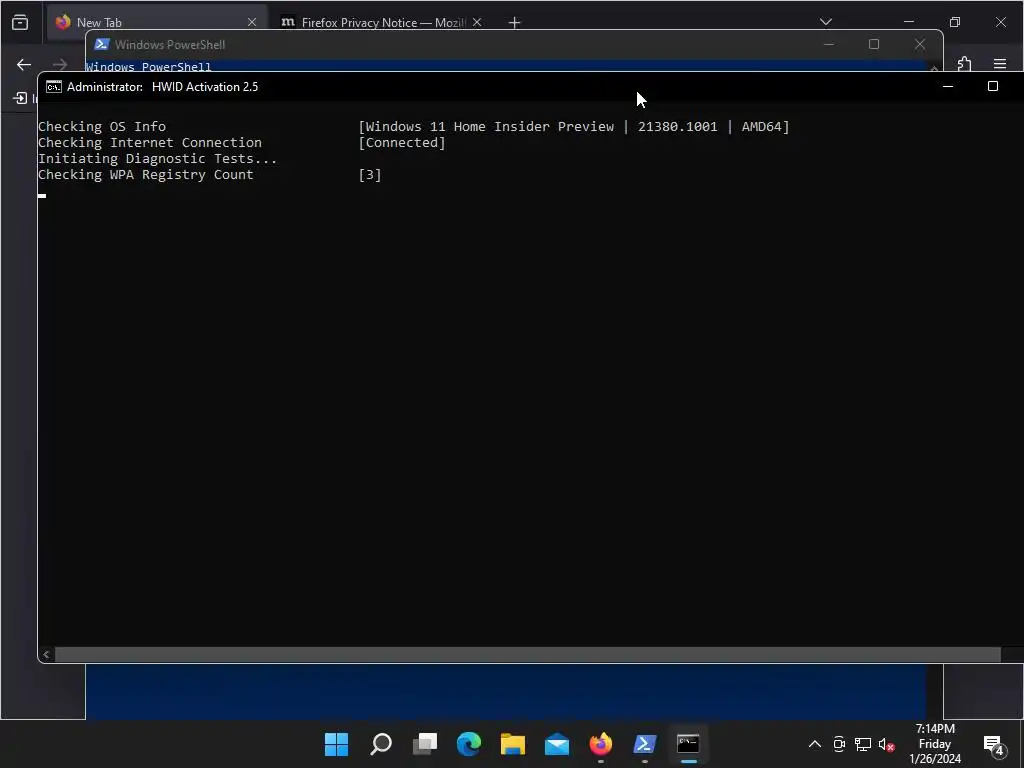Close the Firefox Privacy Notice tab
Viewport: 1024px width, 768px height.
(477, 22)
